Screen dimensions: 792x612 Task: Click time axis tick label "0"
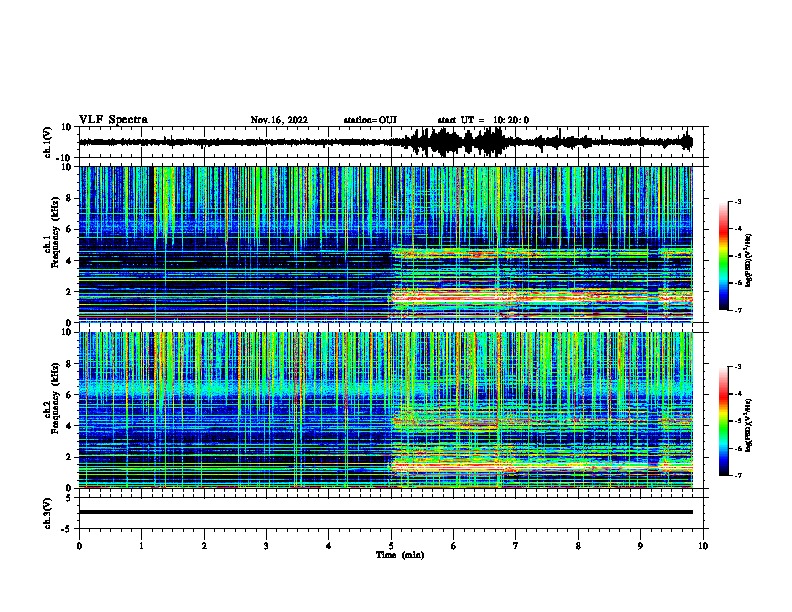(79, 546)
